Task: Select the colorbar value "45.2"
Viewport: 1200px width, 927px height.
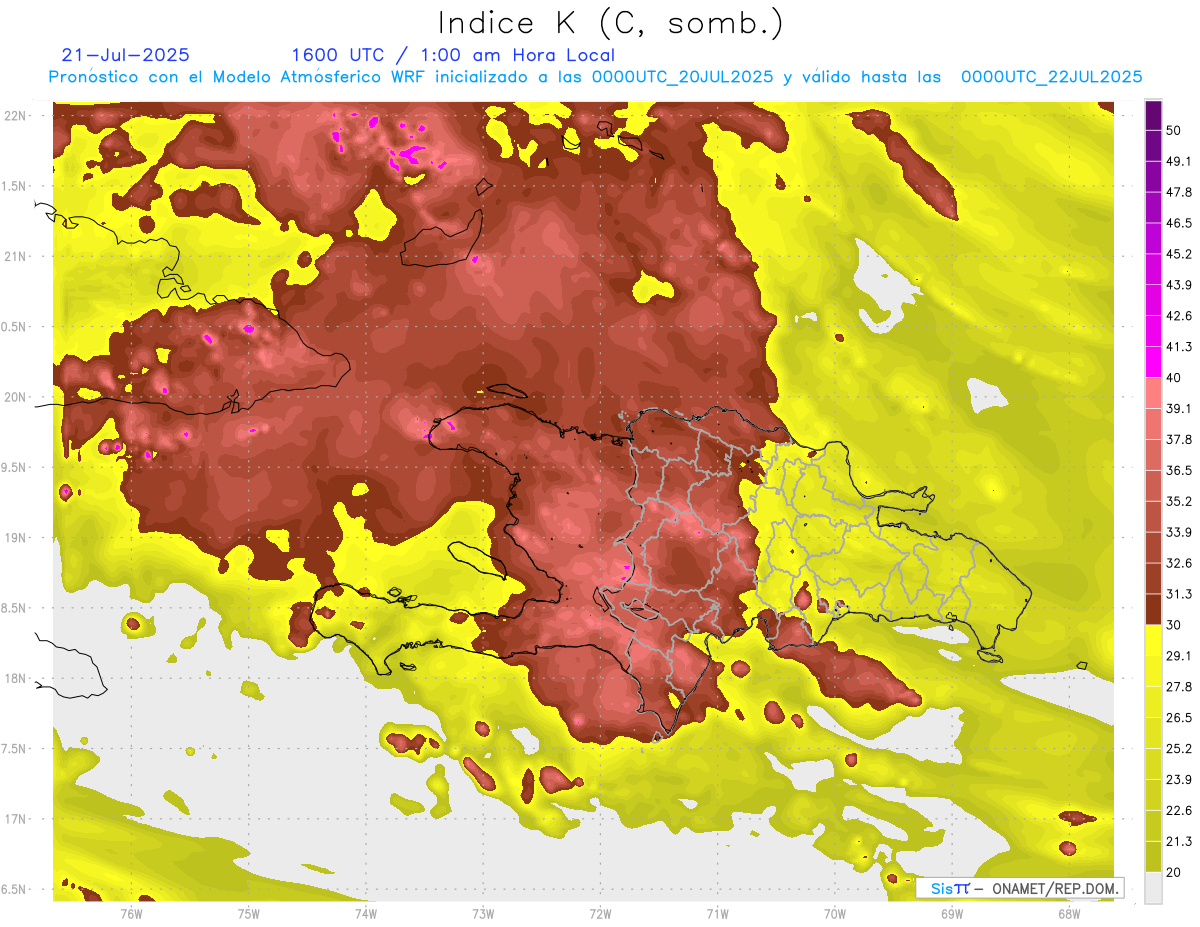Action: click(x=1179, y=254)
